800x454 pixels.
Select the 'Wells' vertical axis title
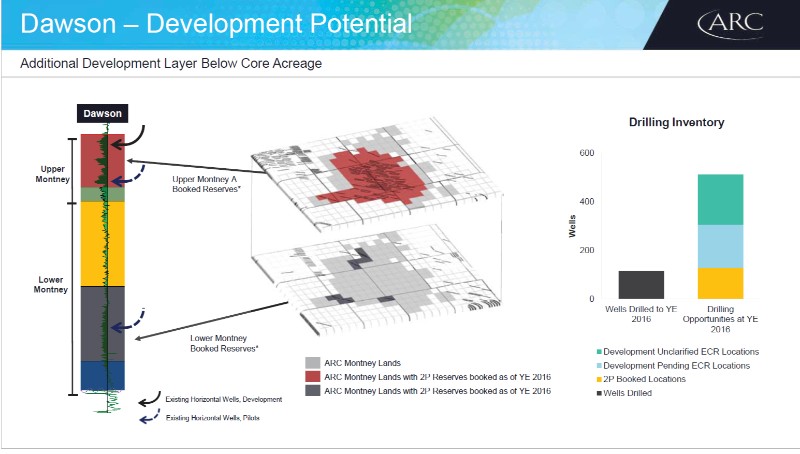click(x=572, y=226)
